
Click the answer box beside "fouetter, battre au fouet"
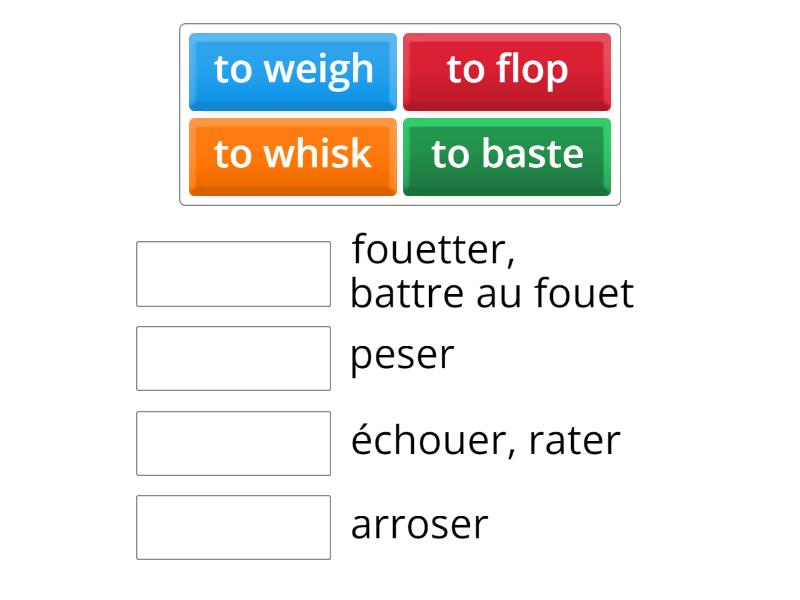coord(233,268)
